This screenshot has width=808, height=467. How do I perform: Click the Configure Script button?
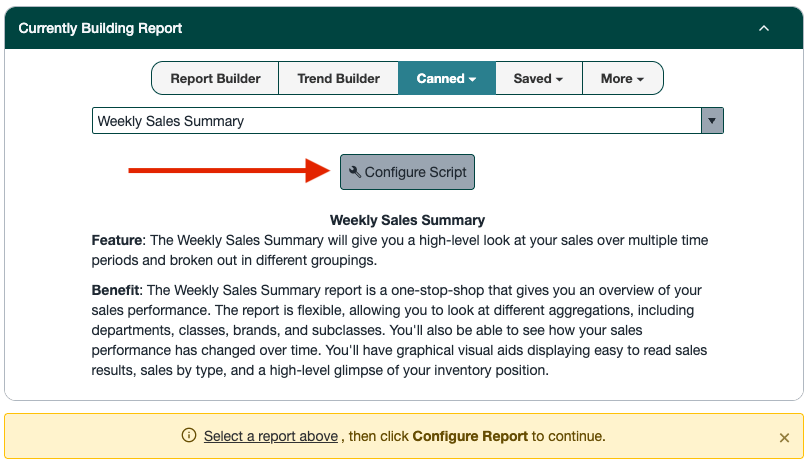click(x=407, y=172)
